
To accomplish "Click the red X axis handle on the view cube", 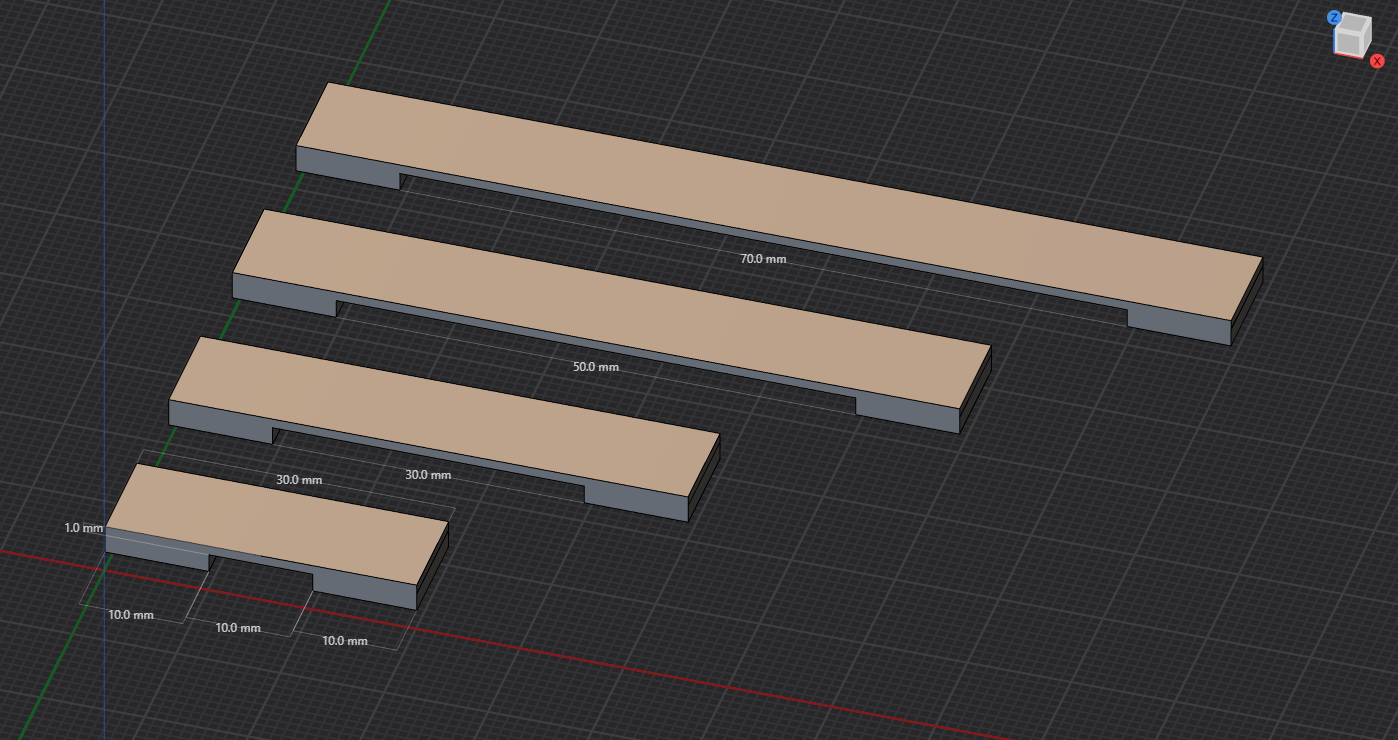I will pos(1377,61).
